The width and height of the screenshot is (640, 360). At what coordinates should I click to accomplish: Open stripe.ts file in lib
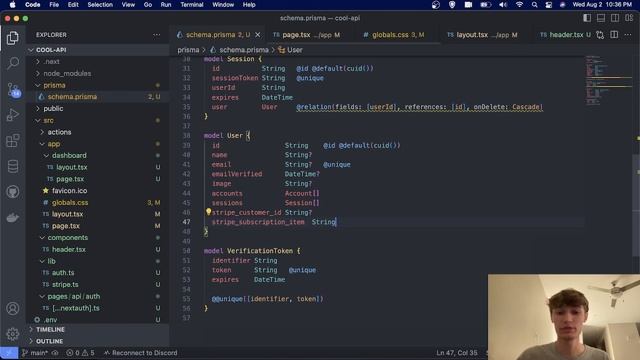point(98,284)
